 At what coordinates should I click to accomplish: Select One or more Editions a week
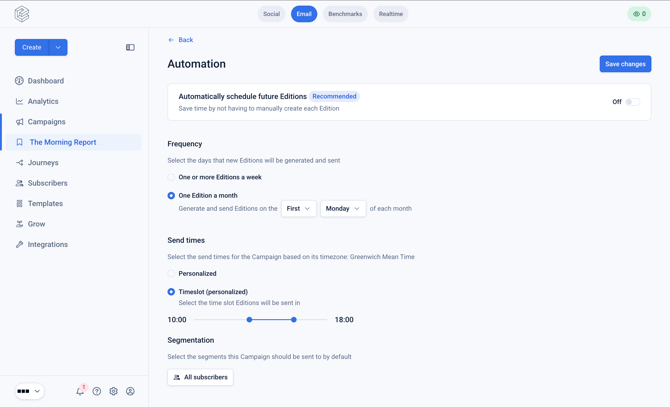pos(171,177)
